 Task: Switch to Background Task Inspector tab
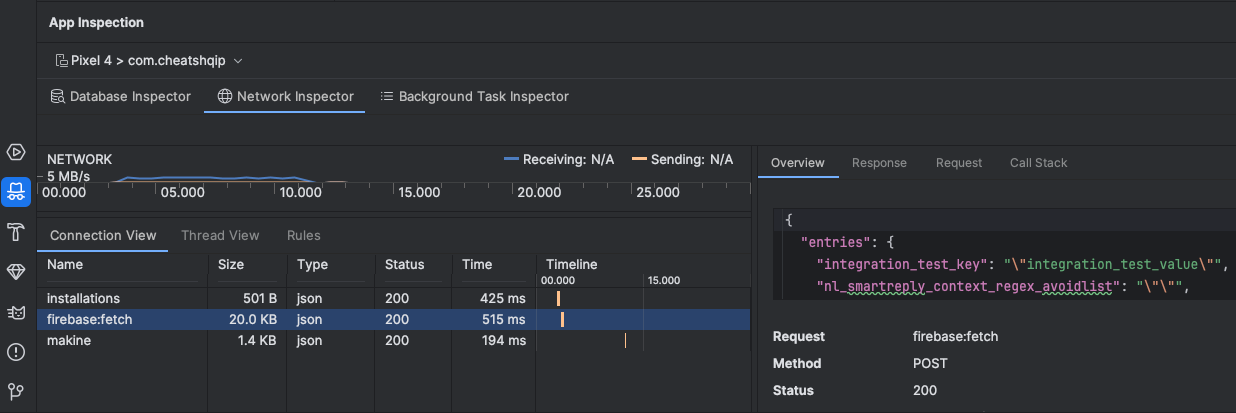tap(474, 97)
